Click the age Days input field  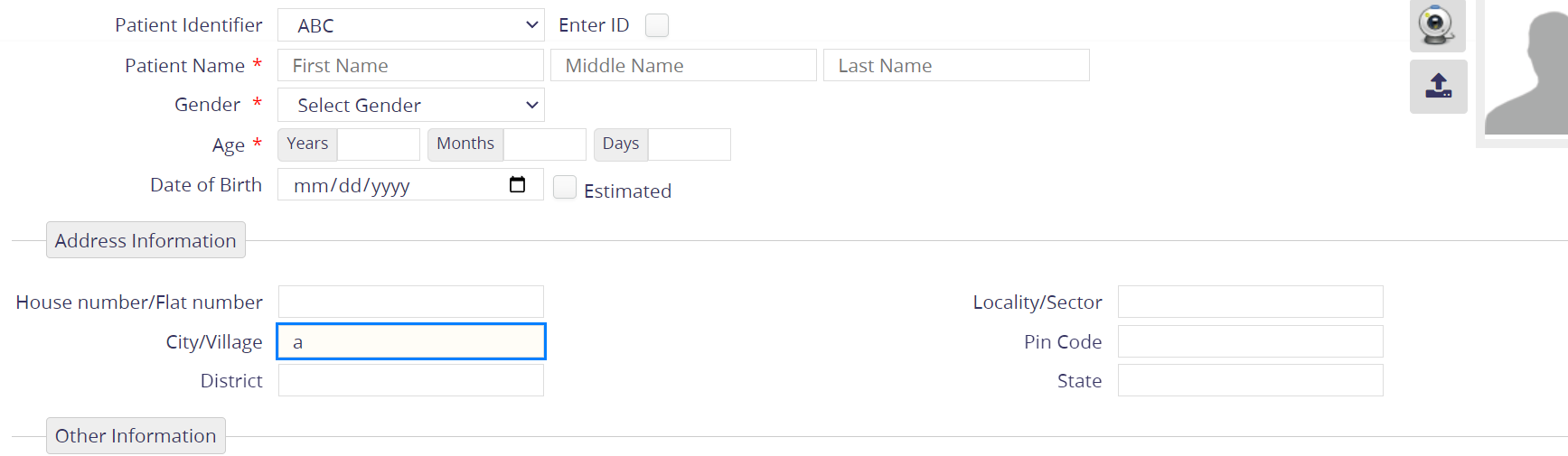coord(689,144)
